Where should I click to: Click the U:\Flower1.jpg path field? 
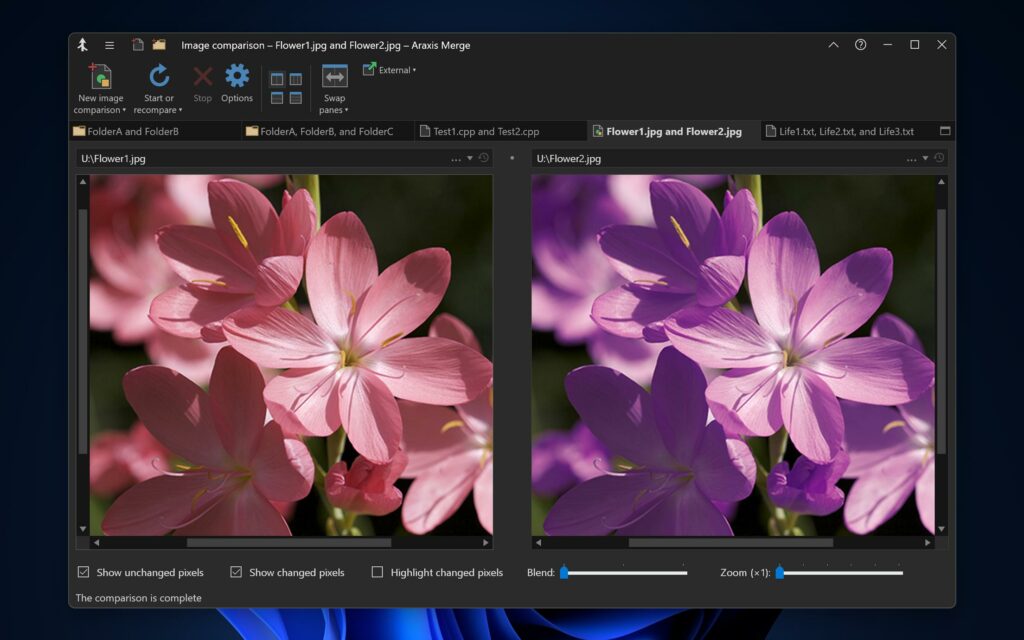point(261,158)
